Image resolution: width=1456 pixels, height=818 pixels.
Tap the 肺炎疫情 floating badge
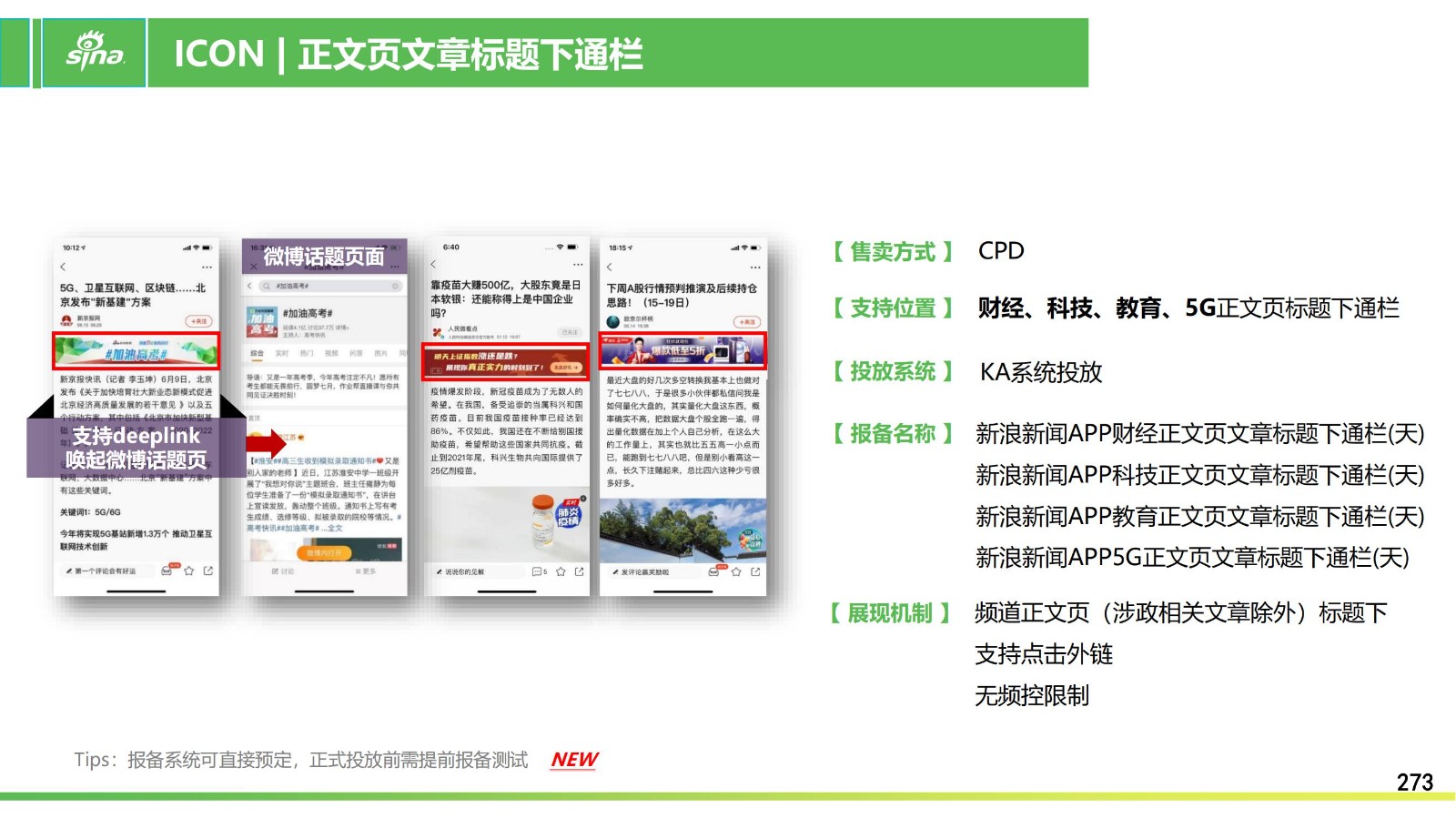click(568, 516)
